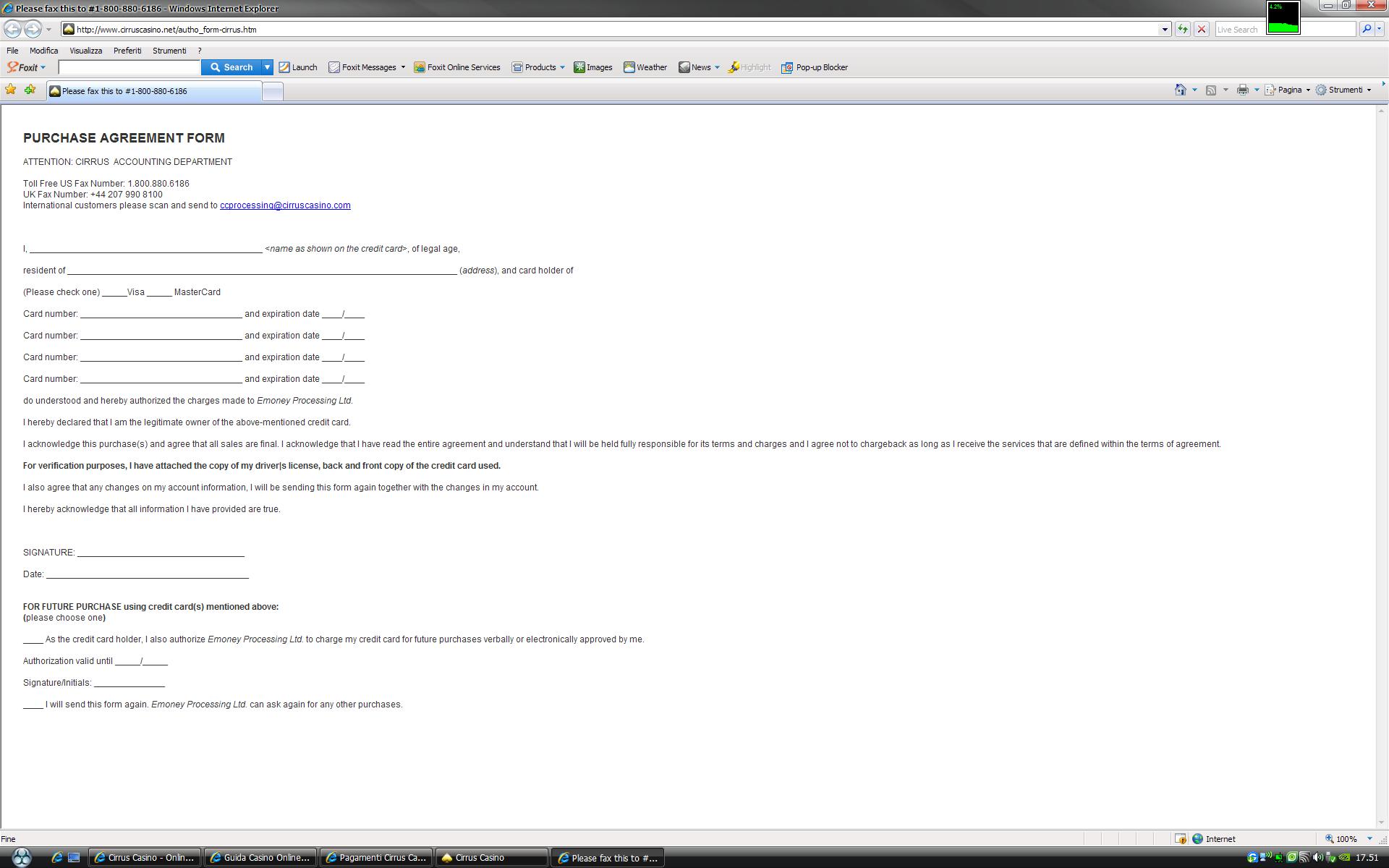Click the Refresh page icon
1389x868 pixels.
click(1182, 30)
